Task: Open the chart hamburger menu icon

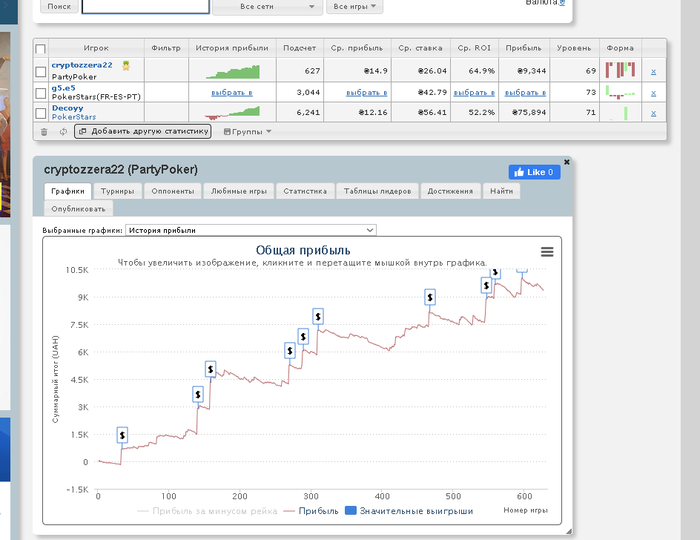Action: 547,252
